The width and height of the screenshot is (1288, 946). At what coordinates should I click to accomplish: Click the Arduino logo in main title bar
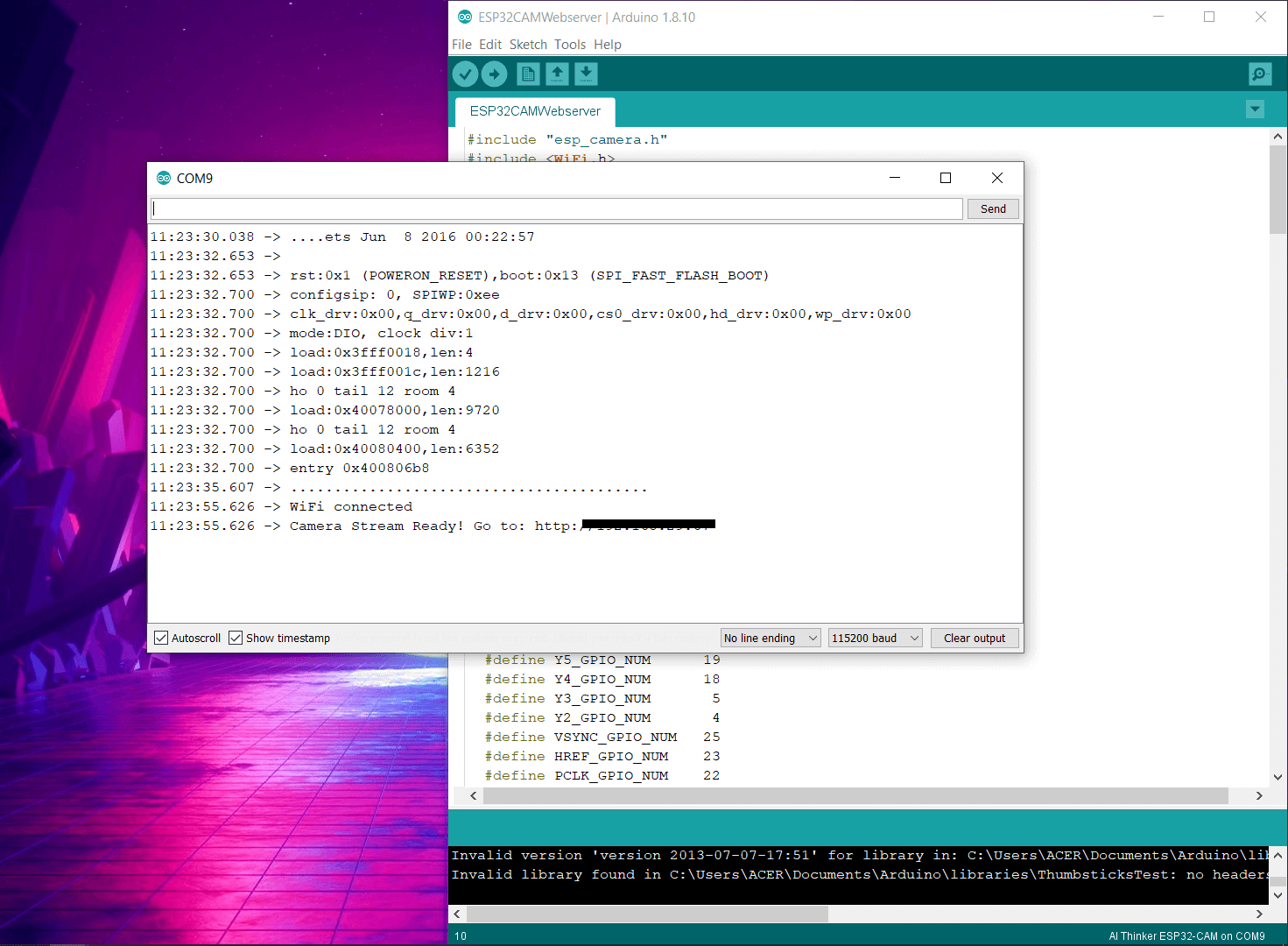pyautogui.click(x=465, y=17)
